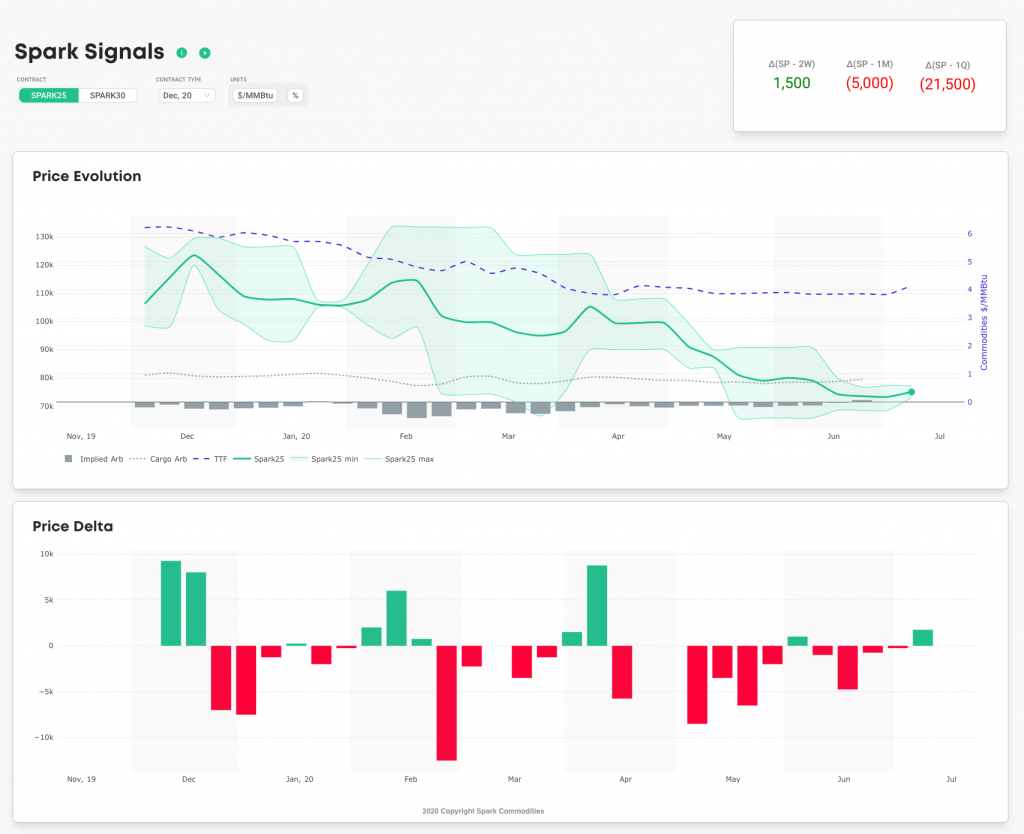The width and height of the screenshot is (1024, 834).
Task: Click the Commodities $/MMBtu axis label
Action: coord(983,320)
